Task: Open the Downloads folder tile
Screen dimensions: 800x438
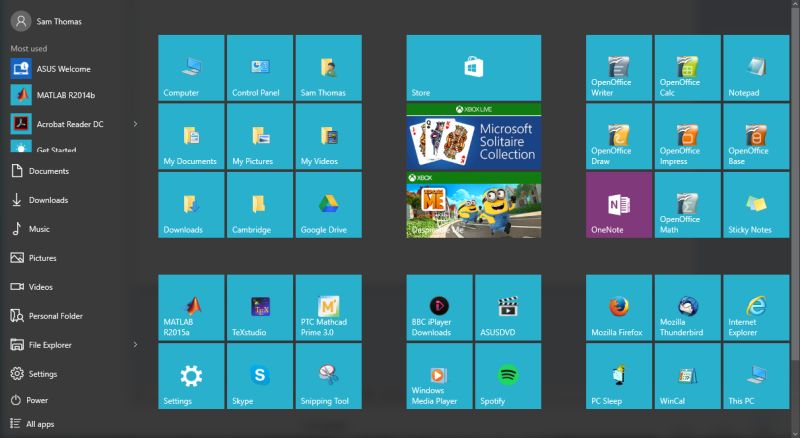Action: (191, 205)
